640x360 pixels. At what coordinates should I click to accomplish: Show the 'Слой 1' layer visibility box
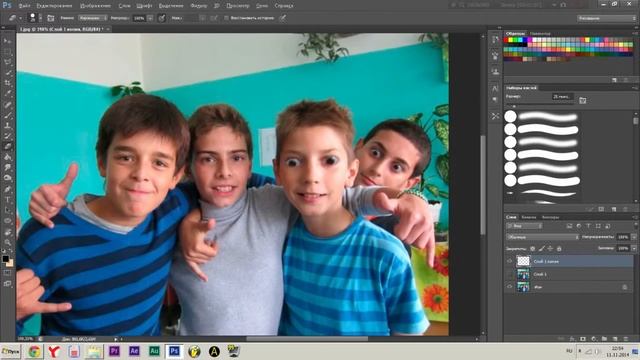coord(509,274)
